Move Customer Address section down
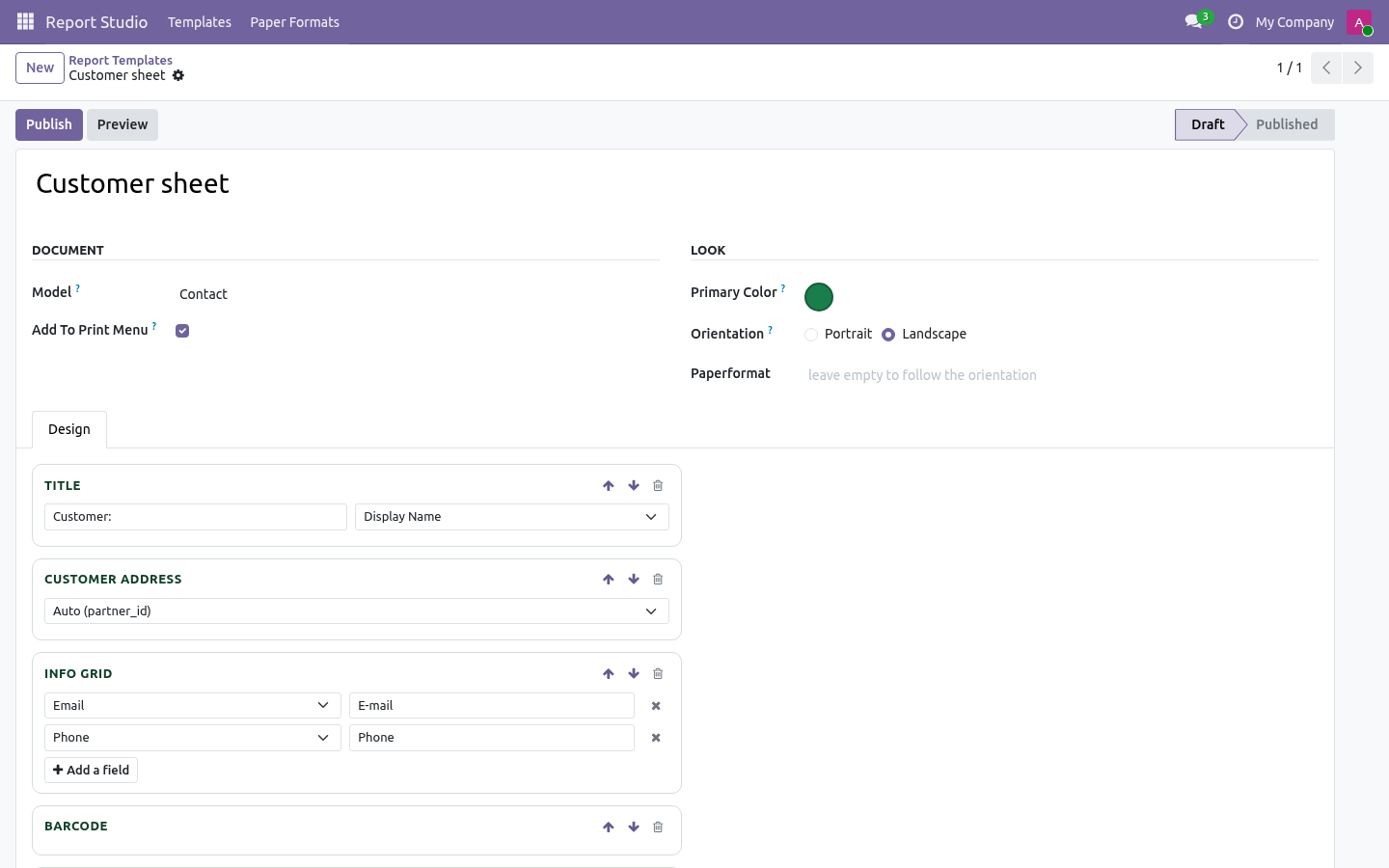 634,580
